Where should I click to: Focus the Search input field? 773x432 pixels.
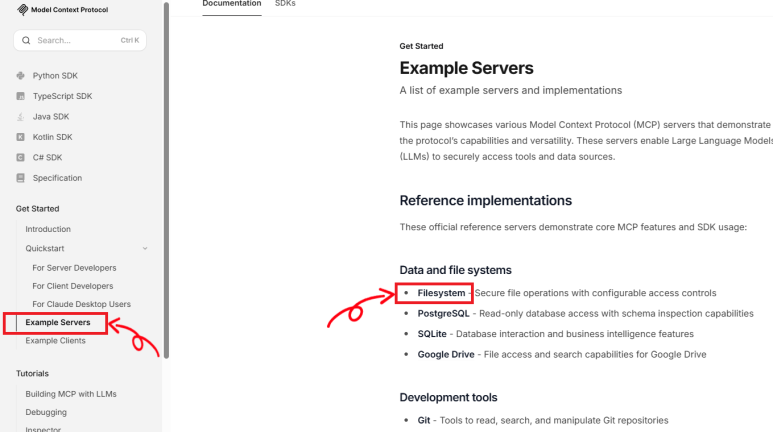tap(80, 40)
